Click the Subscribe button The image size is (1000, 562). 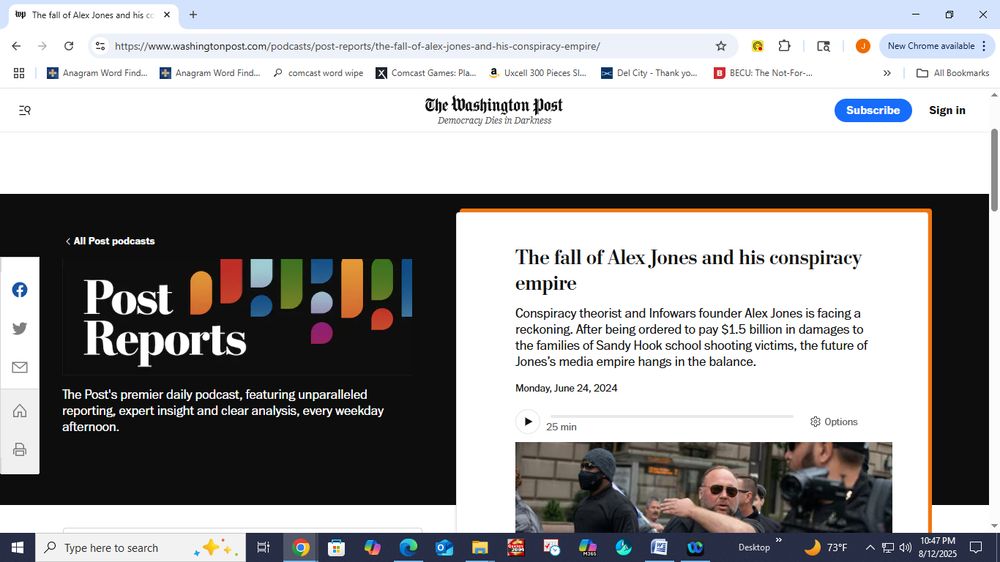pyautogui.click(x=872, y=110)
